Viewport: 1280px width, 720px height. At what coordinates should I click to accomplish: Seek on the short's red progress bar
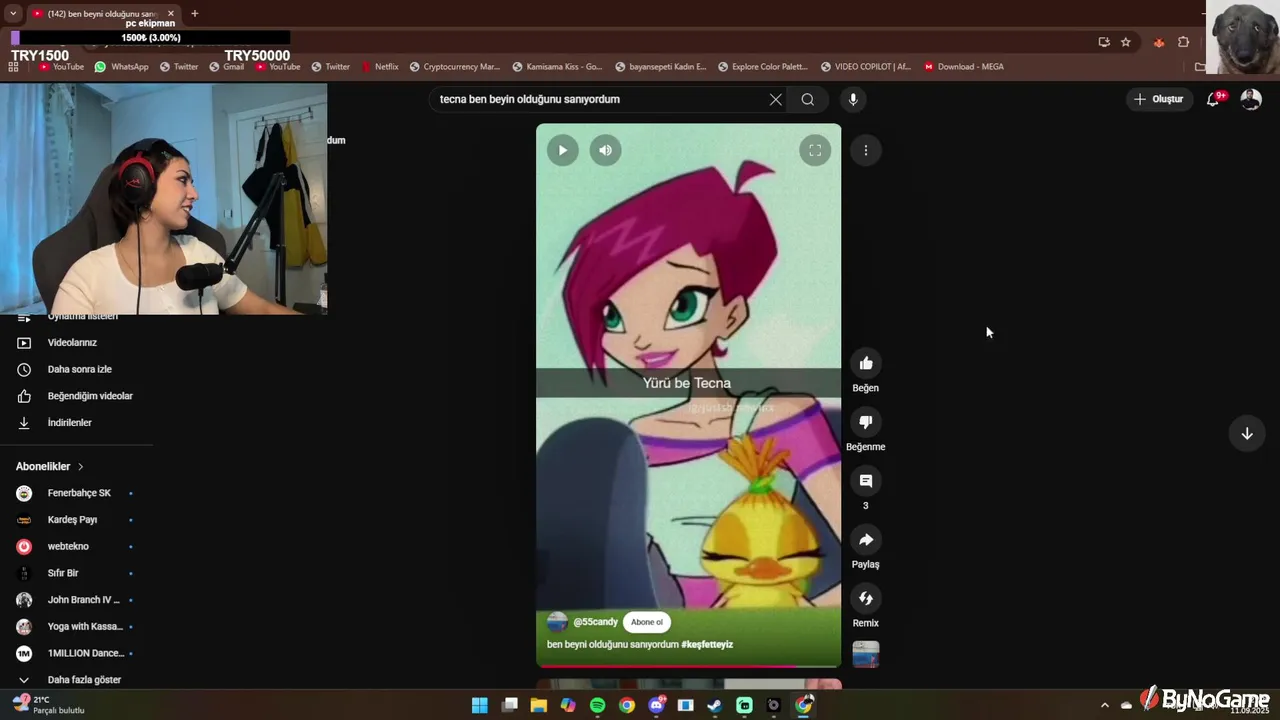tap(688, 666)
